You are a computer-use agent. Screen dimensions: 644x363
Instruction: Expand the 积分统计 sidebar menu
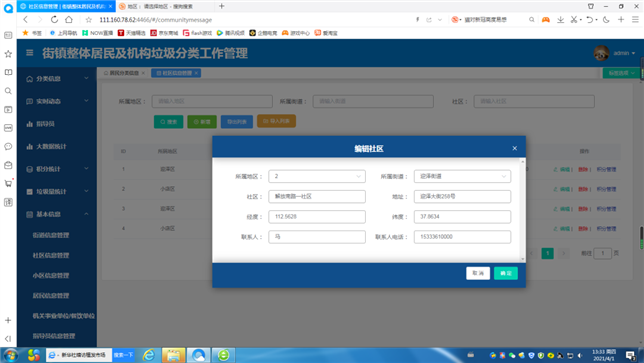coord(57,169)
